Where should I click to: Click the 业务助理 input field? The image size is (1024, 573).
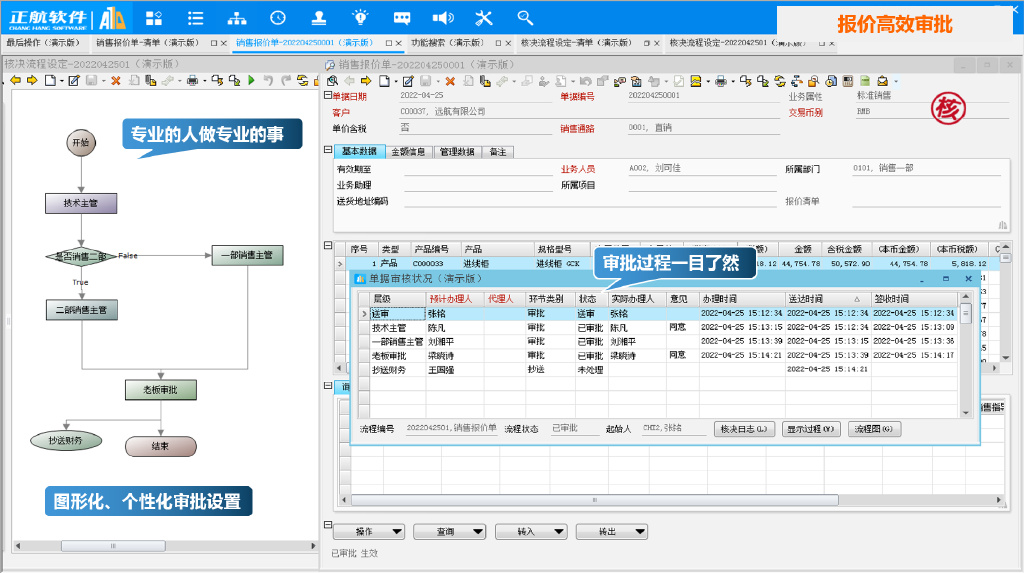479,185
